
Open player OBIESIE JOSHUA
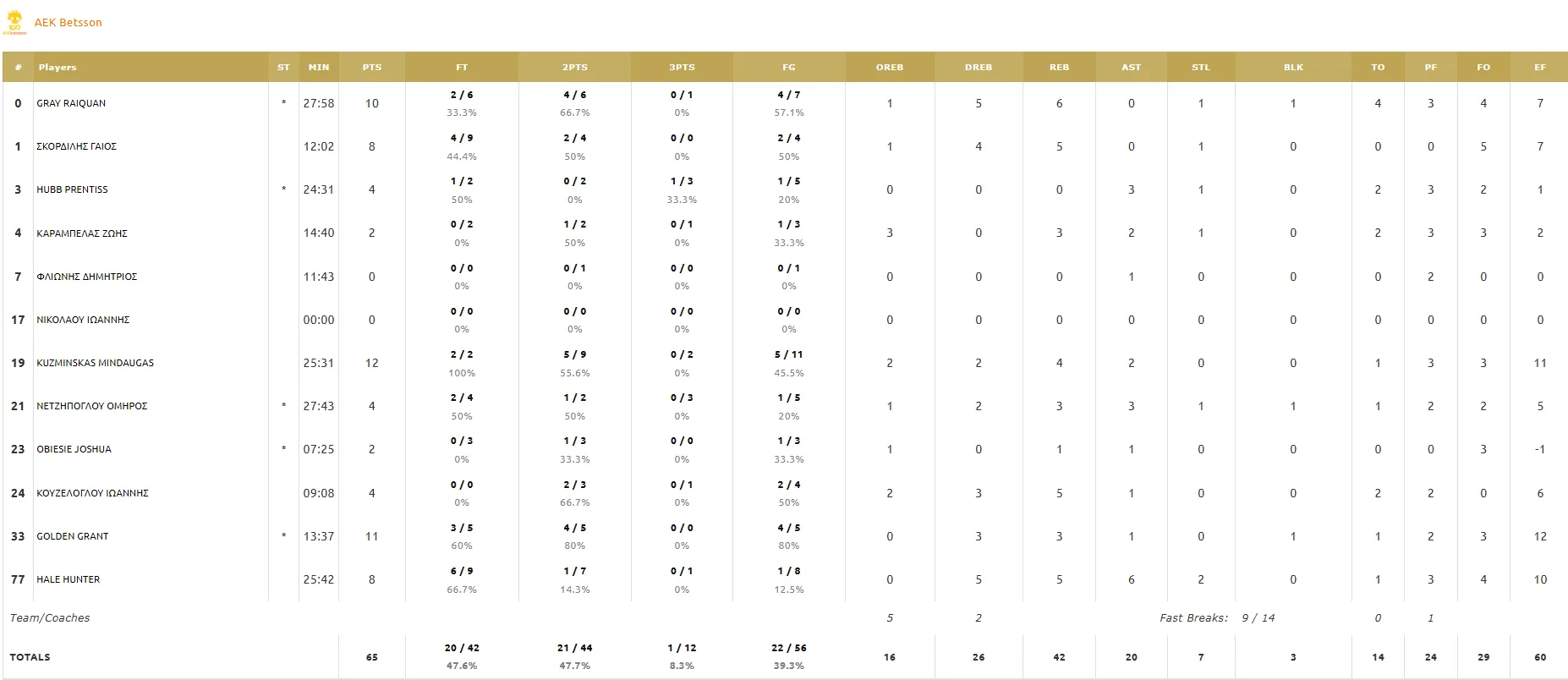click(74, 449)
